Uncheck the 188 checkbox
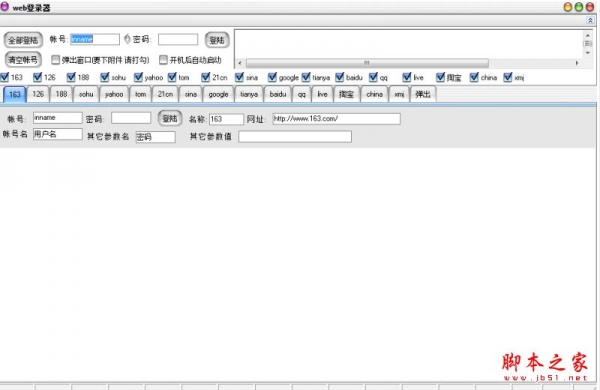 tap(71, 77)
